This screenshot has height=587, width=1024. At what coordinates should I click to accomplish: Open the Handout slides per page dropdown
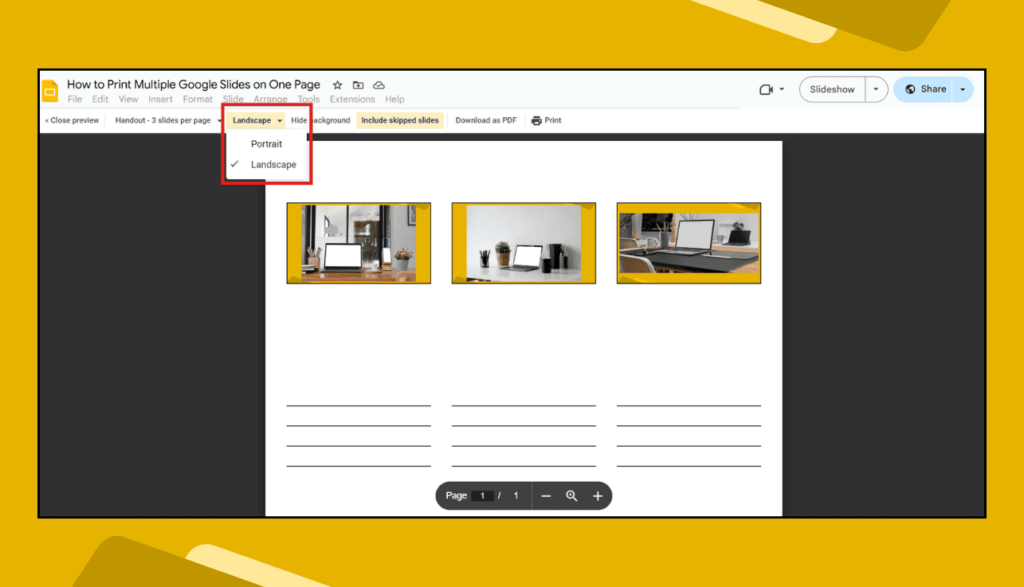point(167,120)
